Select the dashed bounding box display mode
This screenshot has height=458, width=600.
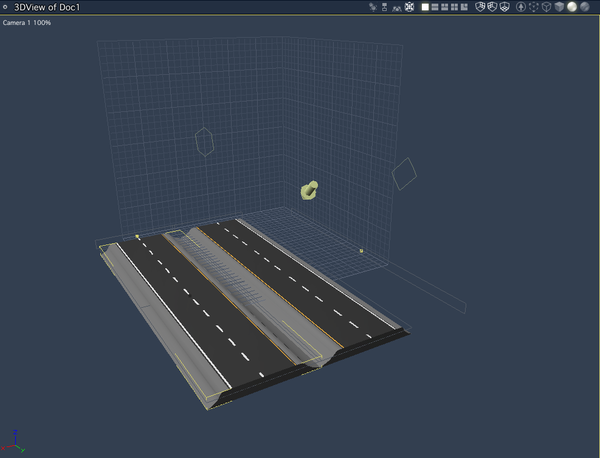click(534, 7)
